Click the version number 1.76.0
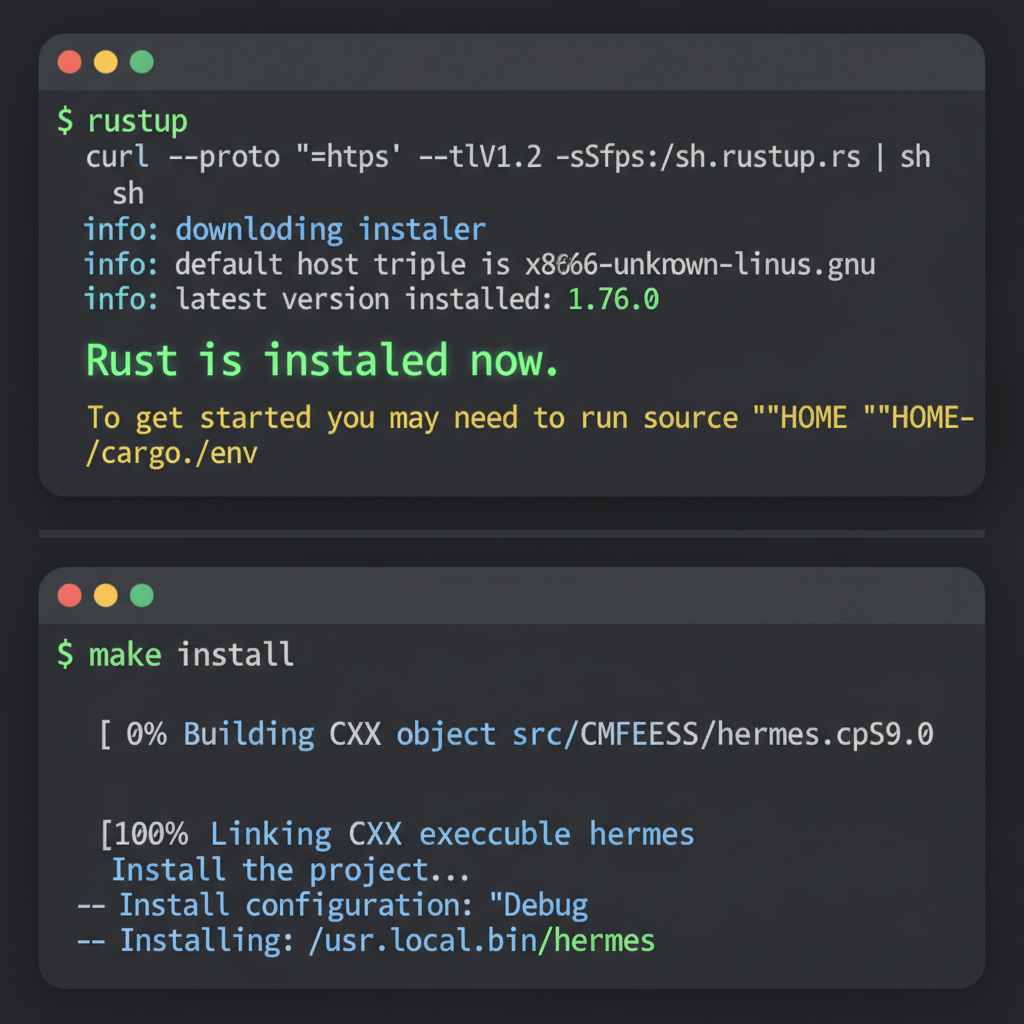 click(x=613, y=299)
